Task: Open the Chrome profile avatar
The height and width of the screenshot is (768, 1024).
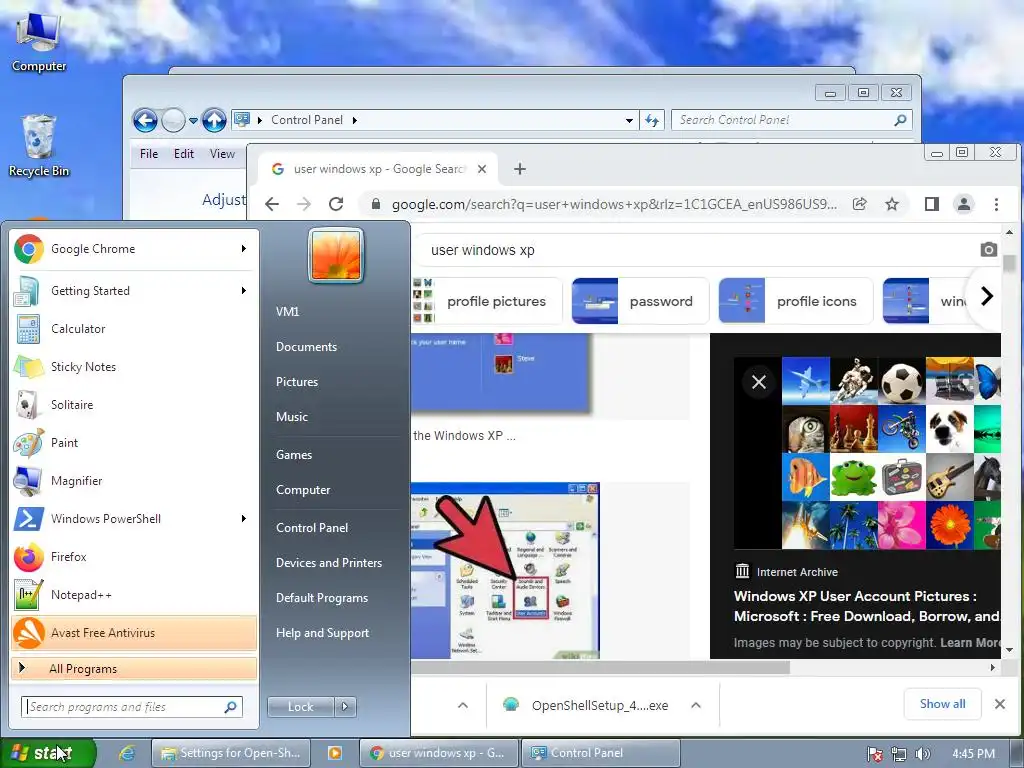Action: point(964,204)
